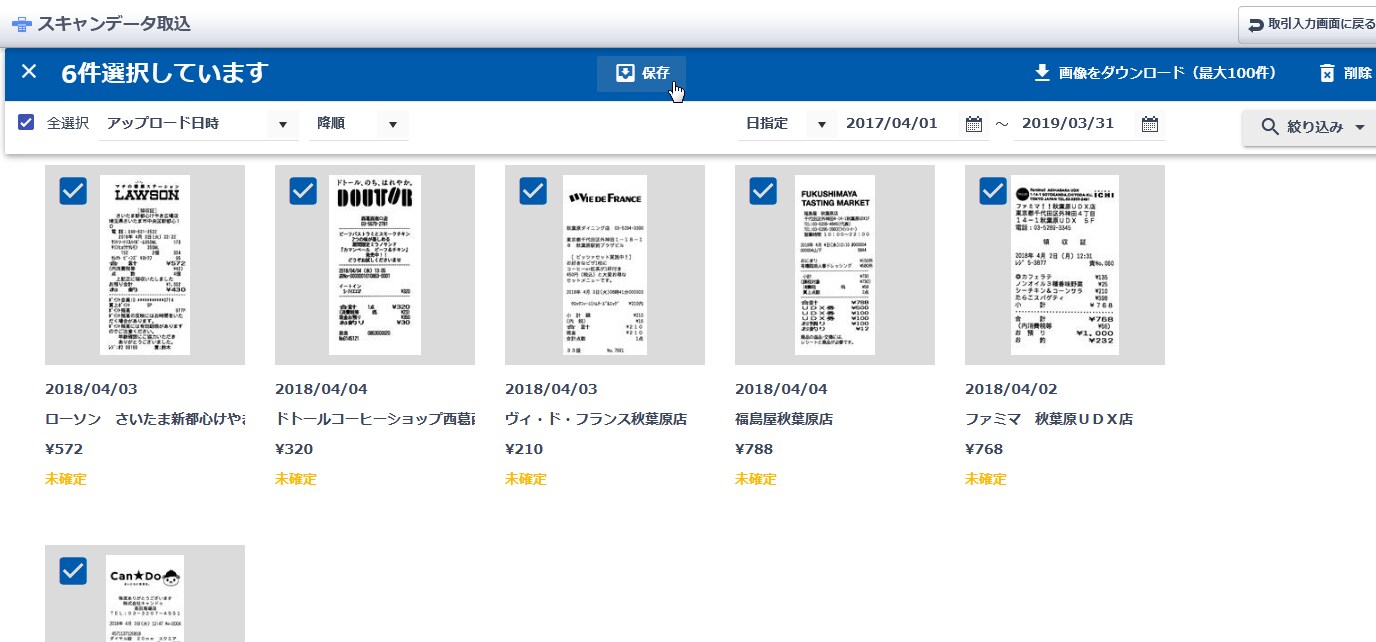This screenshot has width=1376, height=642.
Task: Click the date 2018/04/02 on ファミマ card
Action: click(1011, 389)
